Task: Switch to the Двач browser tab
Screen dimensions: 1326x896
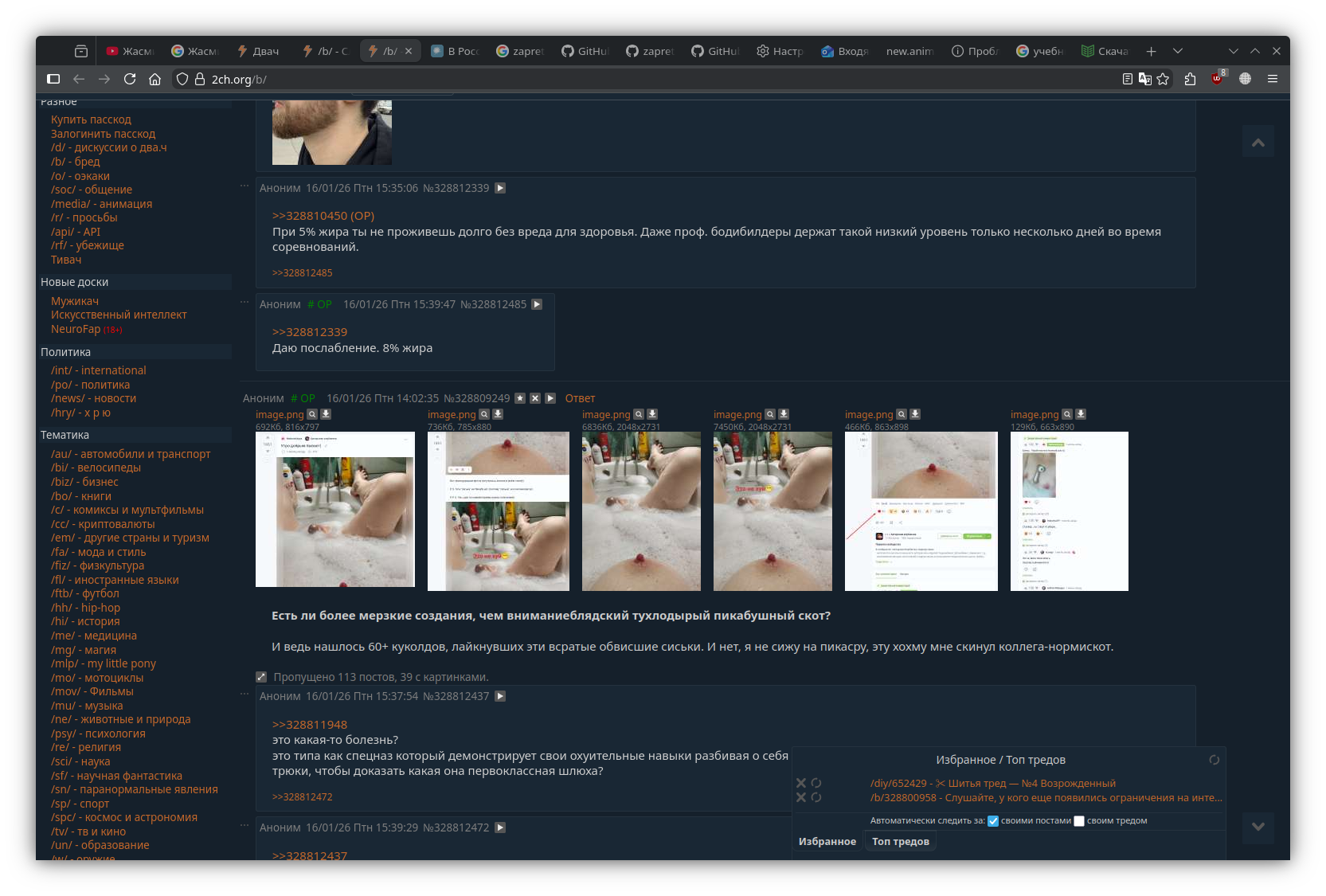Action: pos(259,51)
